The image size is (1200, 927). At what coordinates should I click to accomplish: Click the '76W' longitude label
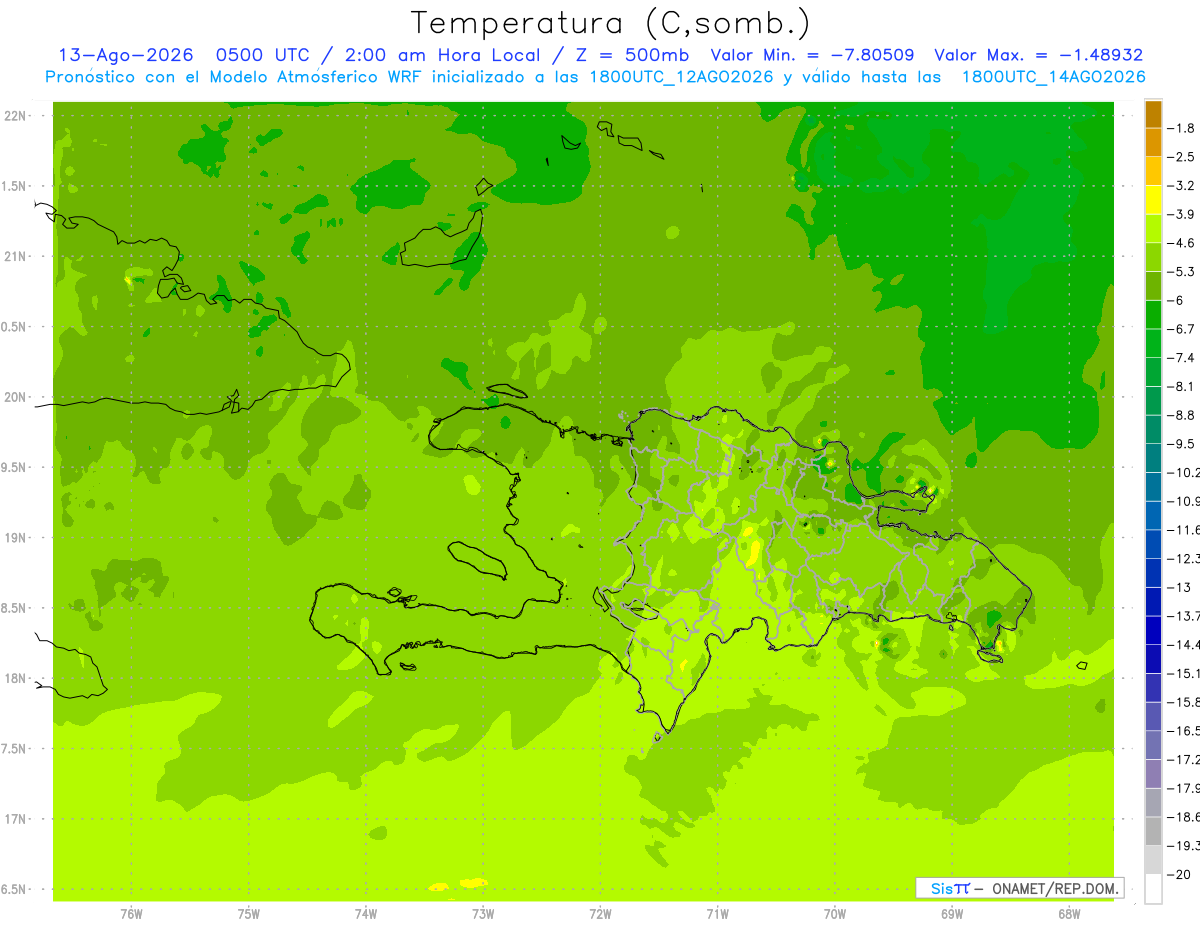pos(131,914)
